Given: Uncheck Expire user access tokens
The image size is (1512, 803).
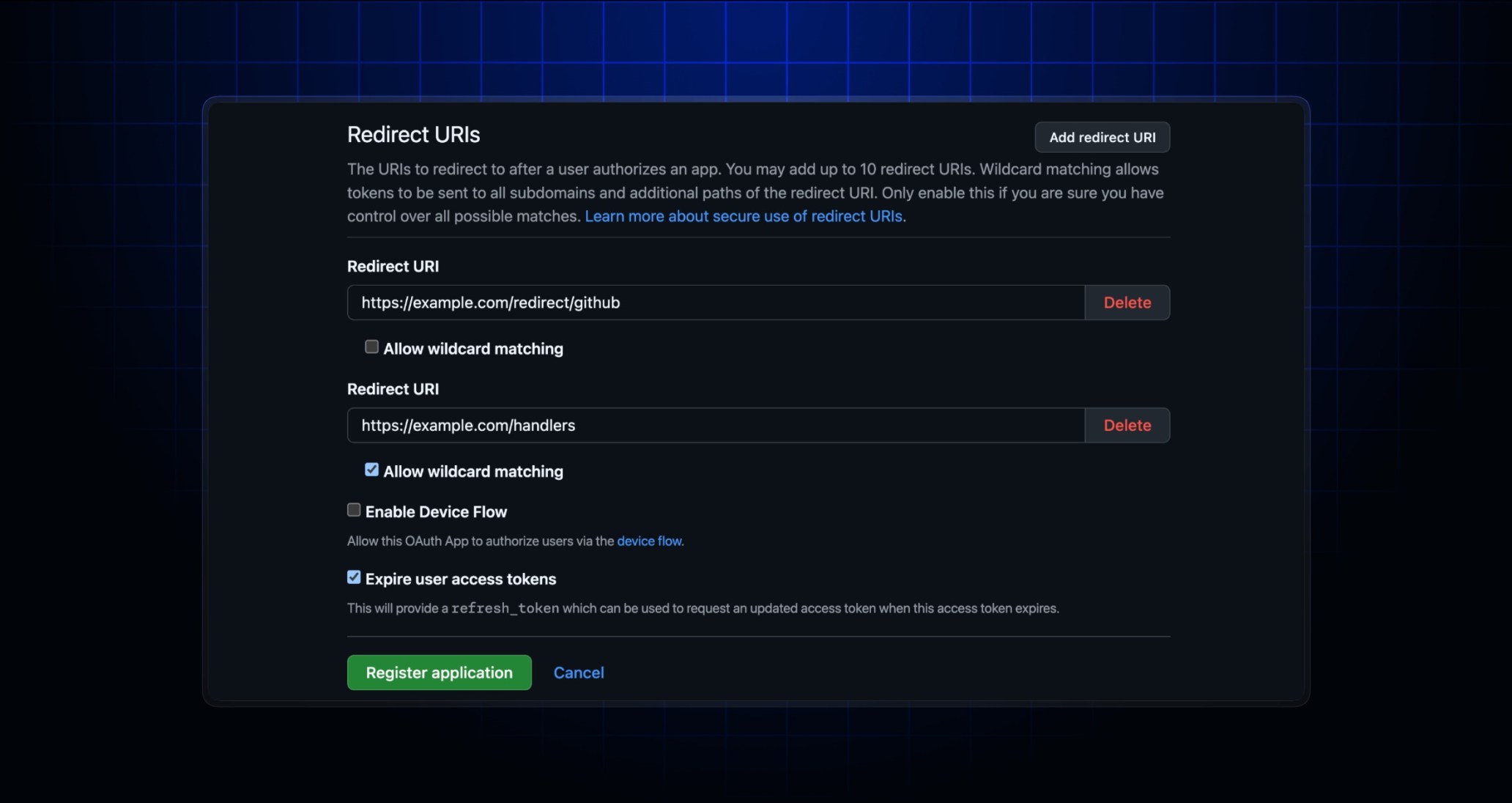Looking at the screenshot, I should [x=354, y=577].
